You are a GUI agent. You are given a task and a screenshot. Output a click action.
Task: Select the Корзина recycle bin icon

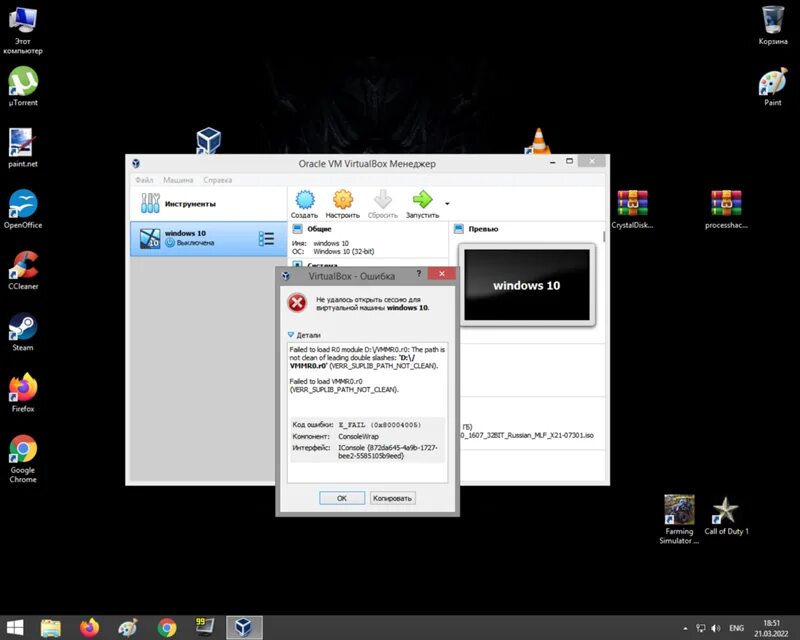(772, 24)
